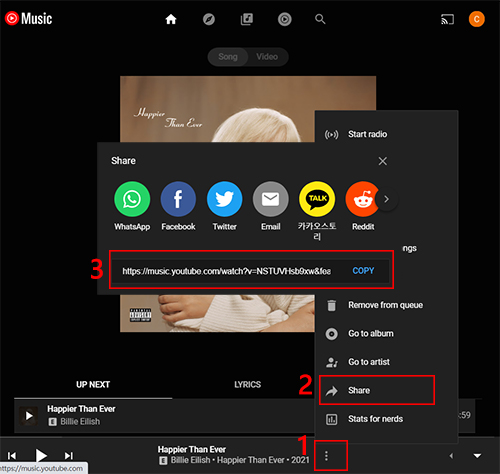
Task: Select Go to album
Action: pos(386,333)
